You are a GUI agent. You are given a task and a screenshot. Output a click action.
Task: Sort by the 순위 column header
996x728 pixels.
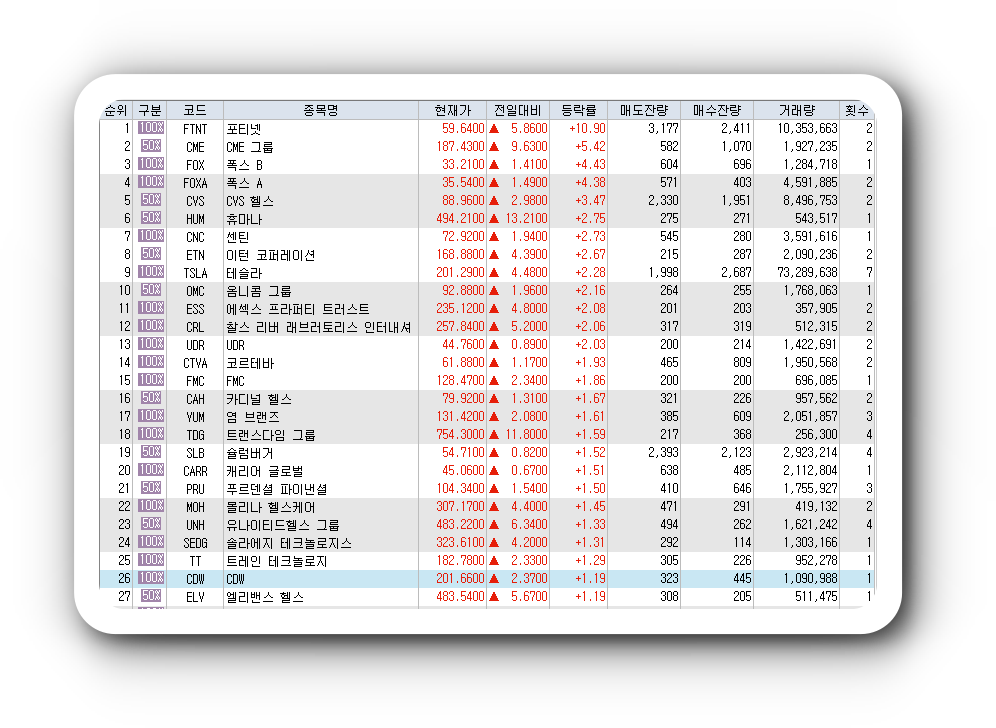click(116, 111)
